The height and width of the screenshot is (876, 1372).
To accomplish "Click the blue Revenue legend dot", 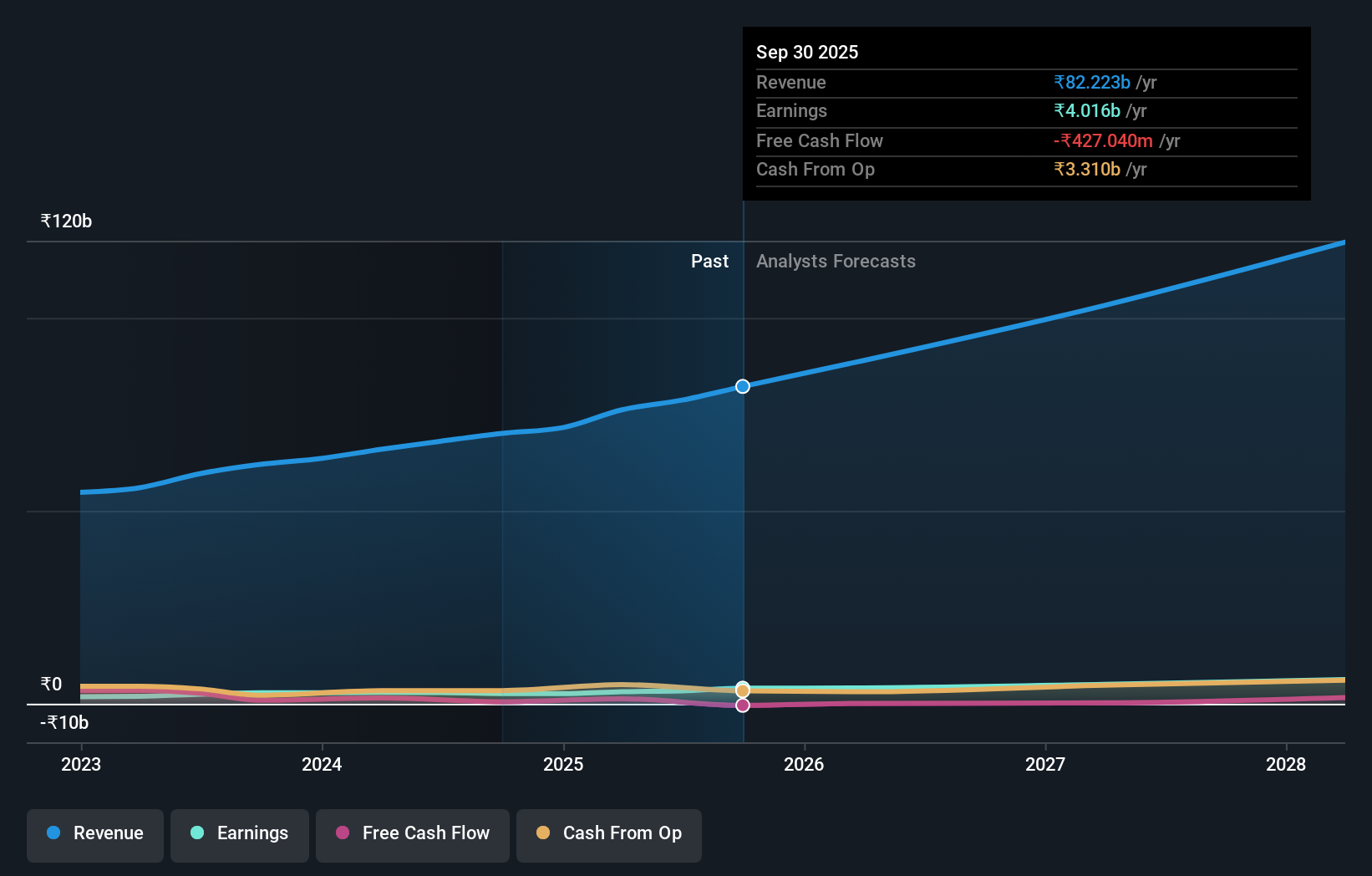I will click(x=53, y=833).
